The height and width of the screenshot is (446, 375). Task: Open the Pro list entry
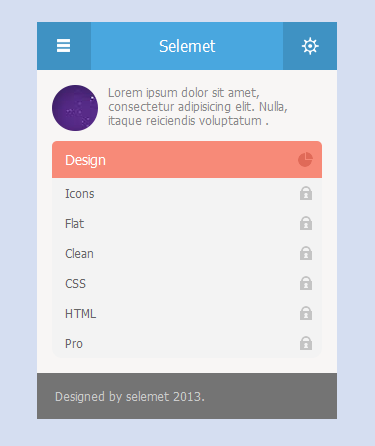click(x=187, y=343)
